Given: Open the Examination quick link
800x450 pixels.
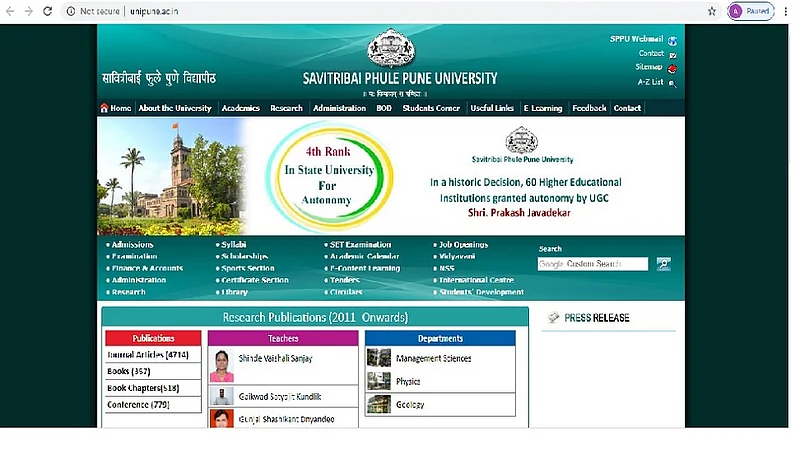Looking at the screenshot, I should click(x=134, y=257).
